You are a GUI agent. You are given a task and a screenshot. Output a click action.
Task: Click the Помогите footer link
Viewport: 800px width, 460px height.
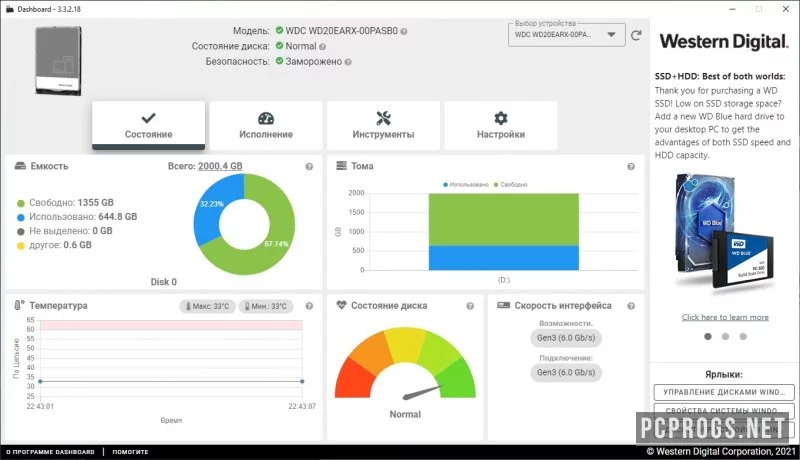click(130, 452)
